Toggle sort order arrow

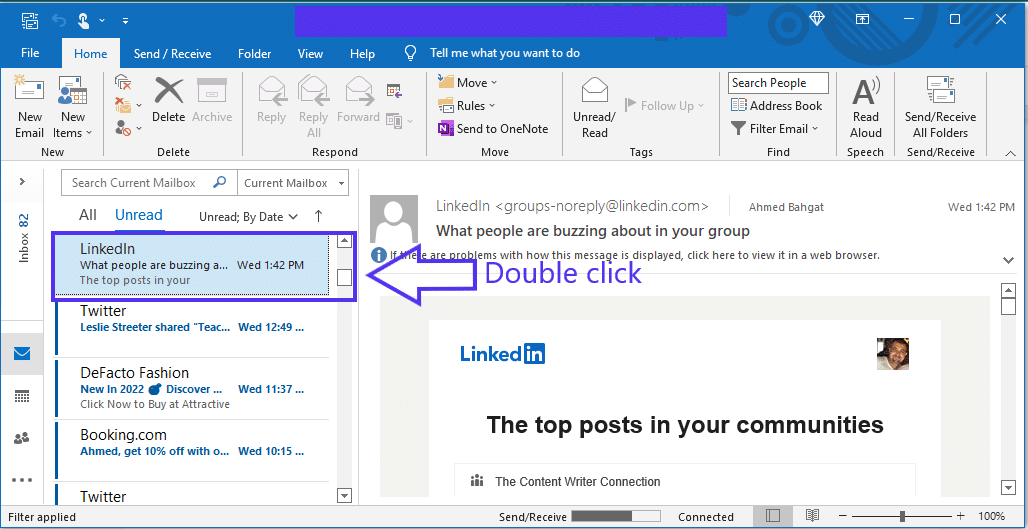[319, 216]
